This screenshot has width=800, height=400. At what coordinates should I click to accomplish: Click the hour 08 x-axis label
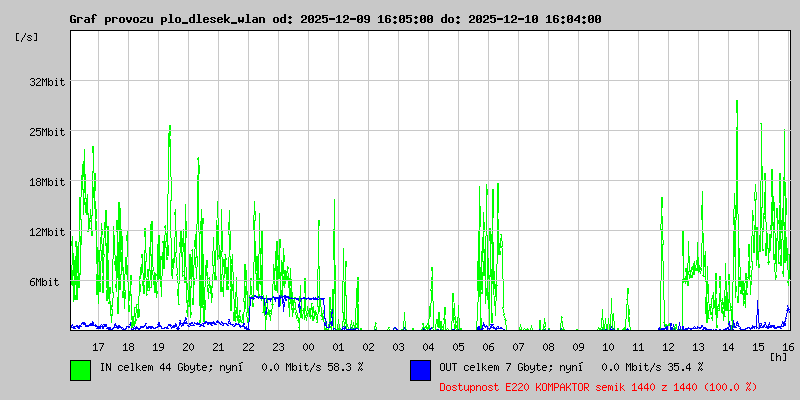pos(548,347)
